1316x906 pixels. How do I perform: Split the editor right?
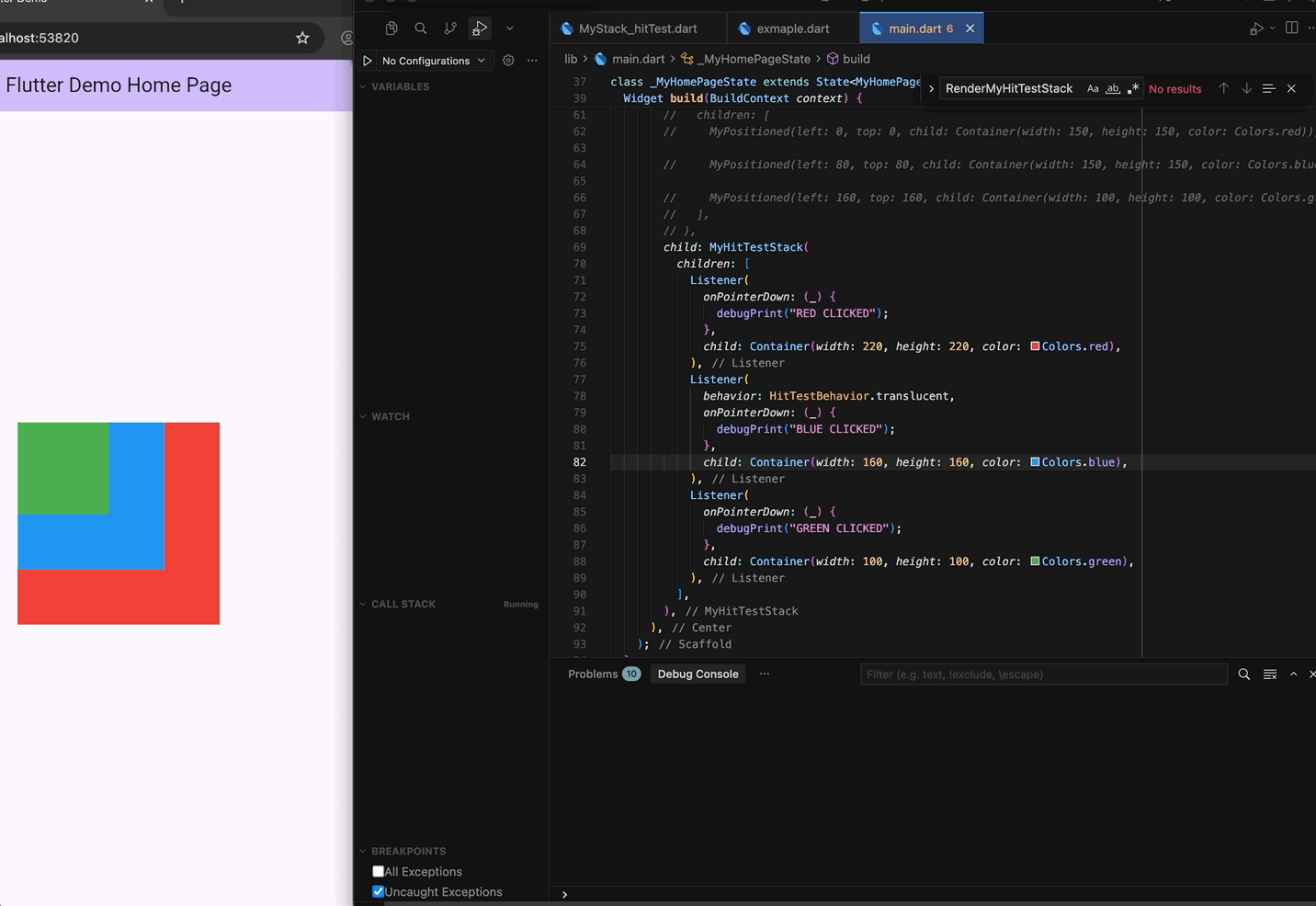pos(1292,28)
